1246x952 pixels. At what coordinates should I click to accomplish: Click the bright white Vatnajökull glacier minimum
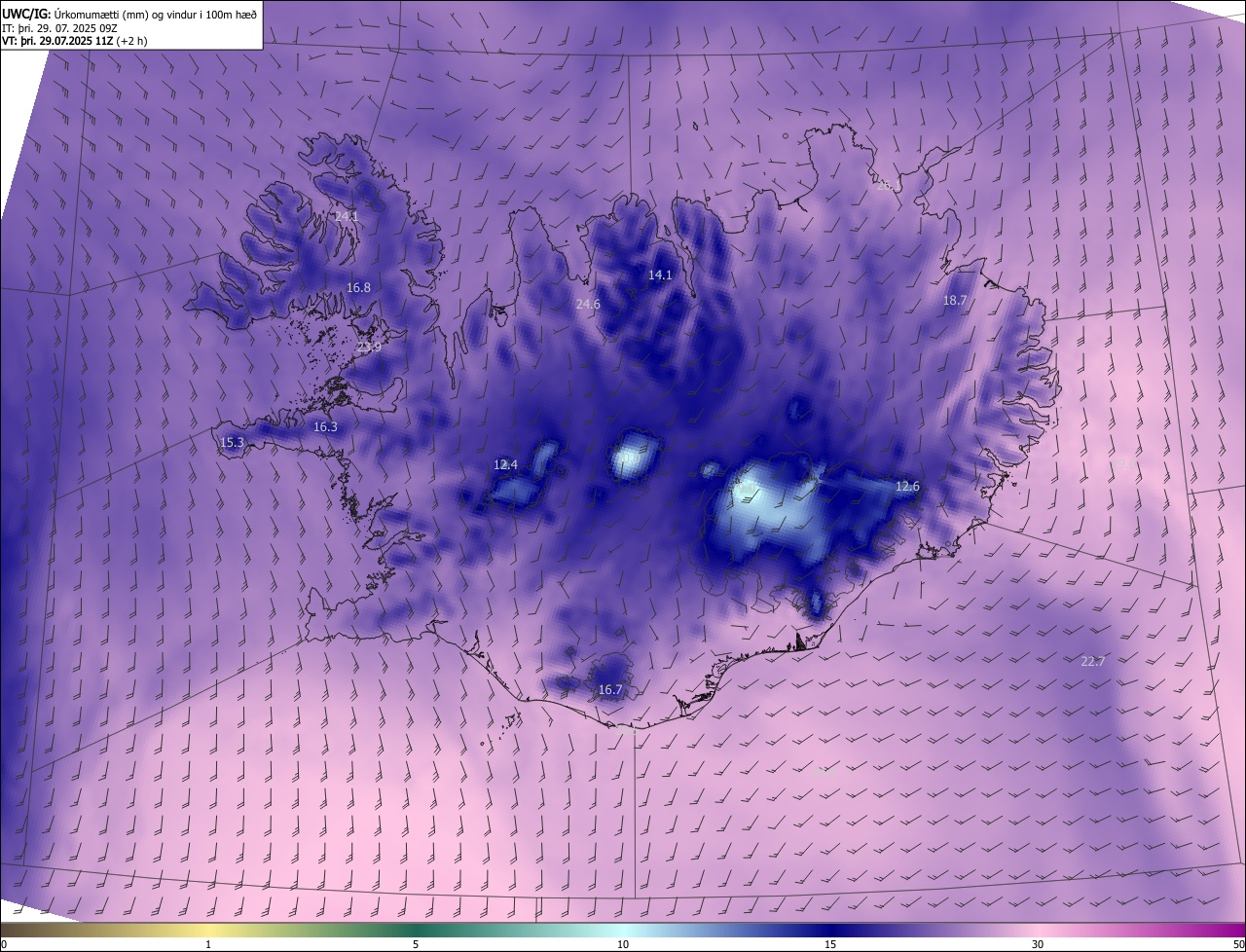[x=751, y=489]
